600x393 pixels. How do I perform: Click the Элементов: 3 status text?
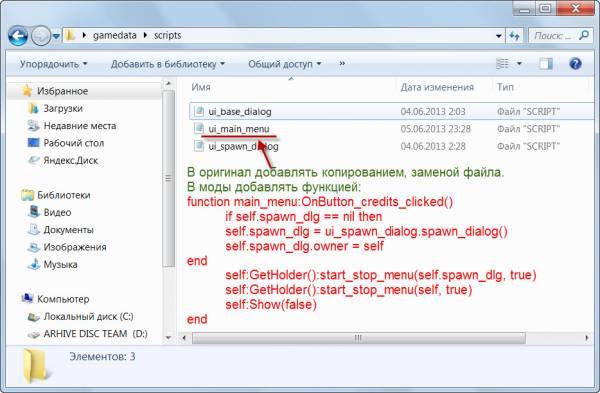point(102,357)
